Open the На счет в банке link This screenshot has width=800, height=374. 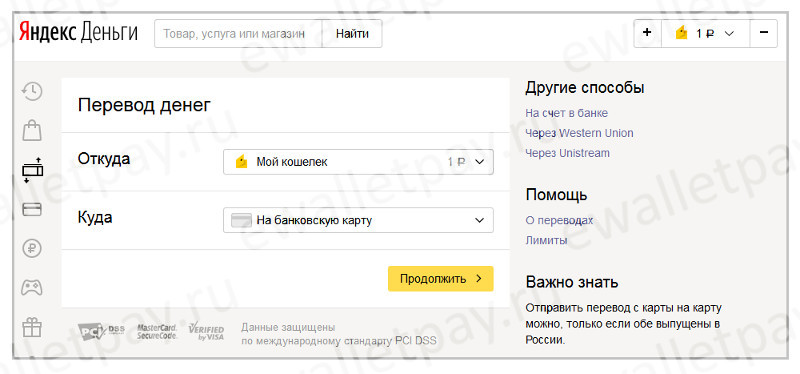(566, 113)
